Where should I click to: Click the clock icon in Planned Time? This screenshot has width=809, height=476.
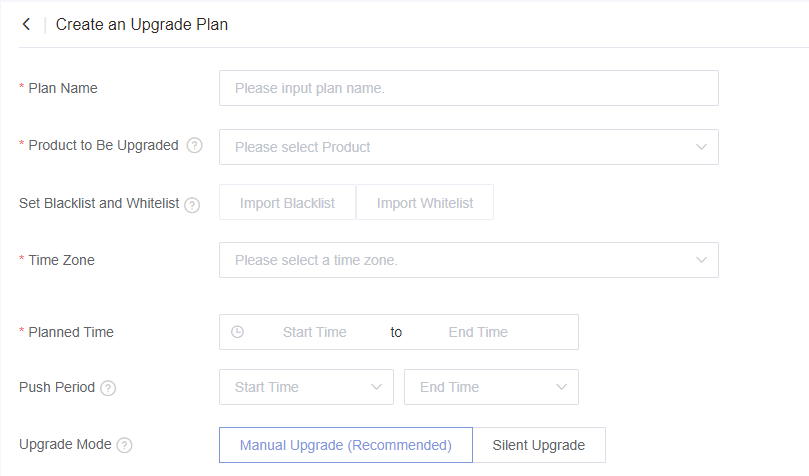237,332
